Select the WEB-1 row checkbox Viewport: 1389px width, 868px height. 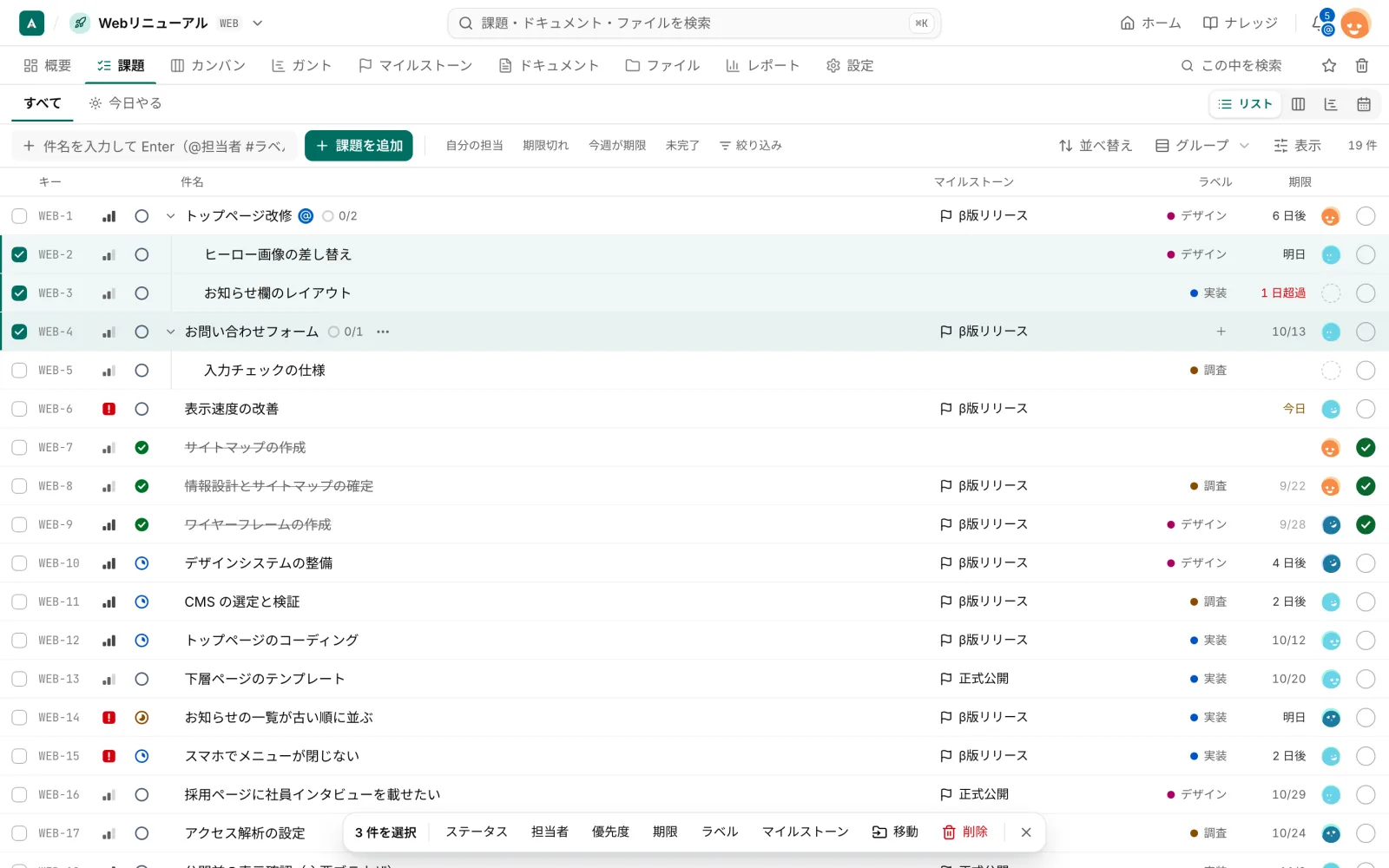coord(19,216)
